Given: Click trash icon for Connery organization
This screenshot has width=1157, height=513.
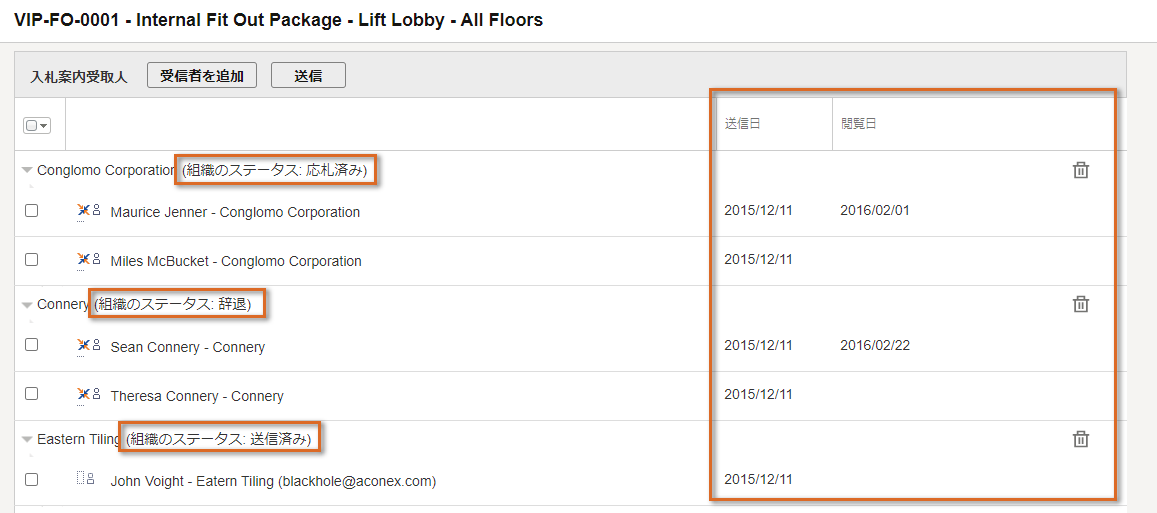Looking at the screenshot, I should 1080,304.
